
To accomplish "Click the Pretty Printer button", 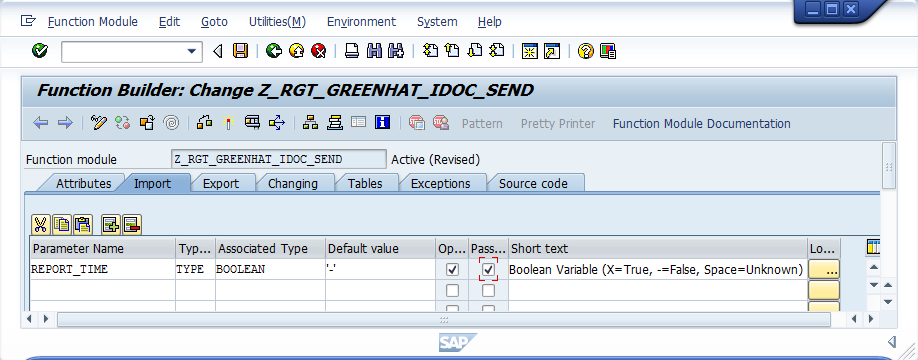I will point(557,124).
